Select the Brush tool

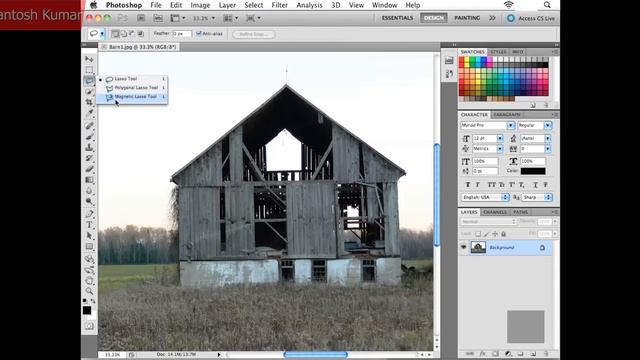tap(89, 136)
